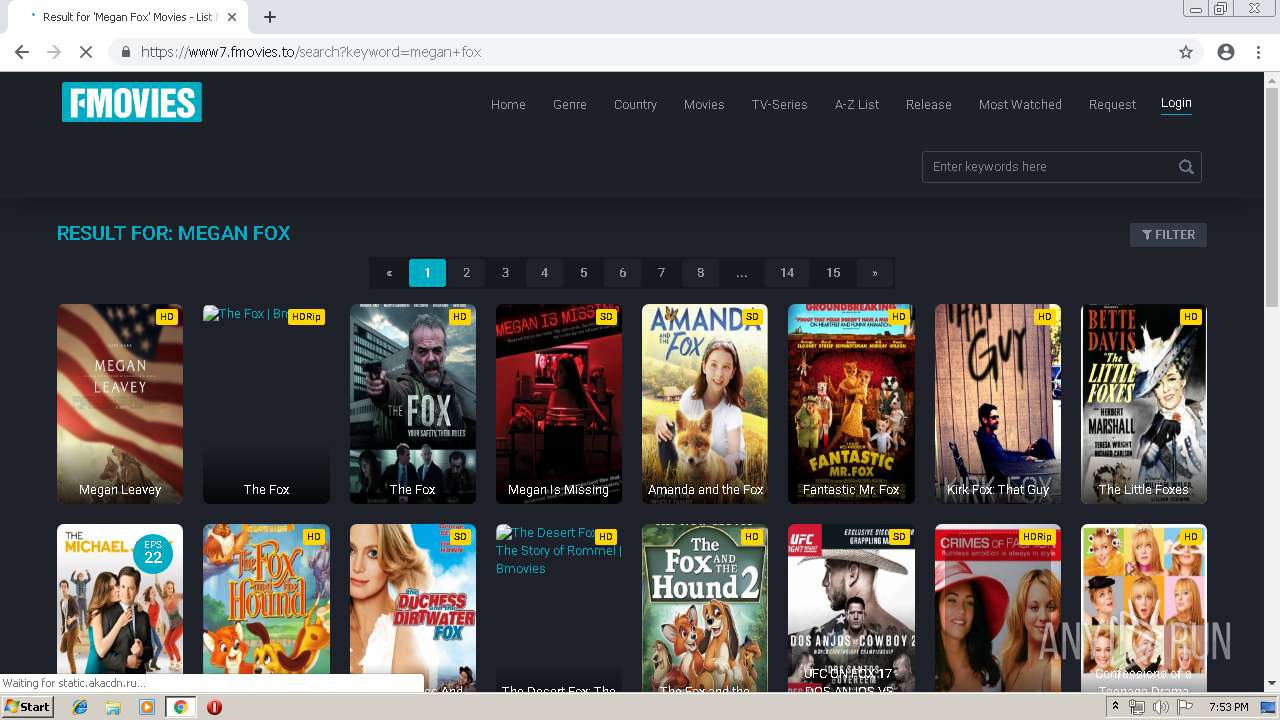Open Chrome's three-dot menu
Viewport: 1280px width, 720px height.
[x=1259, y=52]
